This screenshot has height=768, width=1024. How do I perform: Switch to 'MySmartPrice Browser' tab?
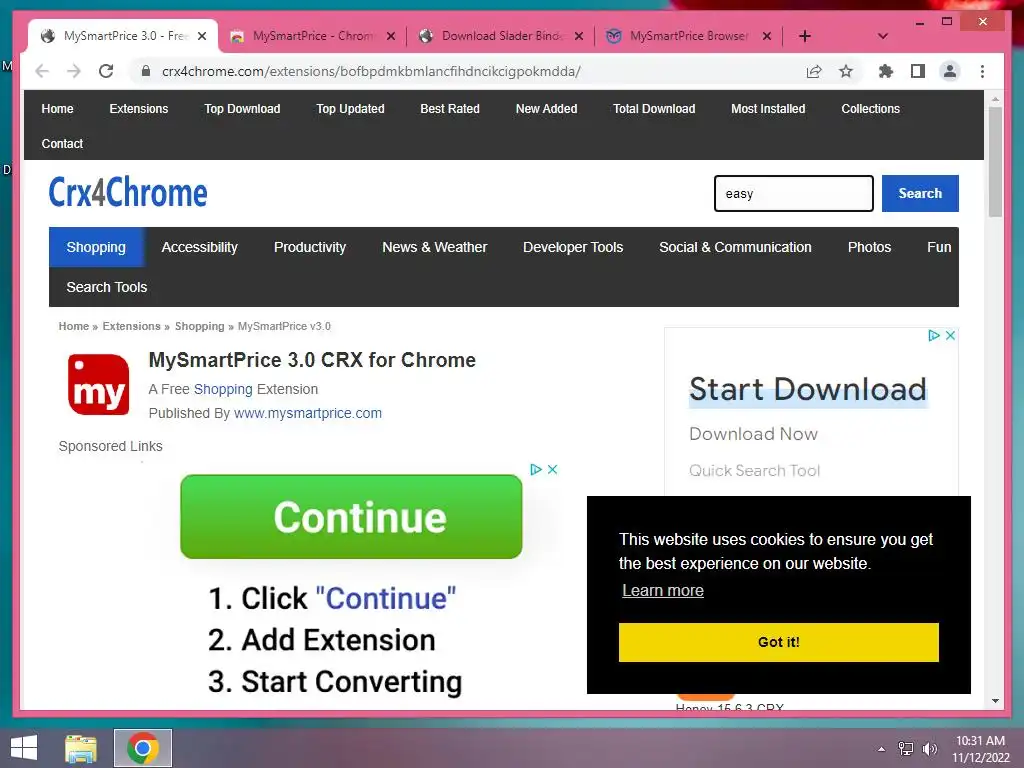[x=688, y=36]
